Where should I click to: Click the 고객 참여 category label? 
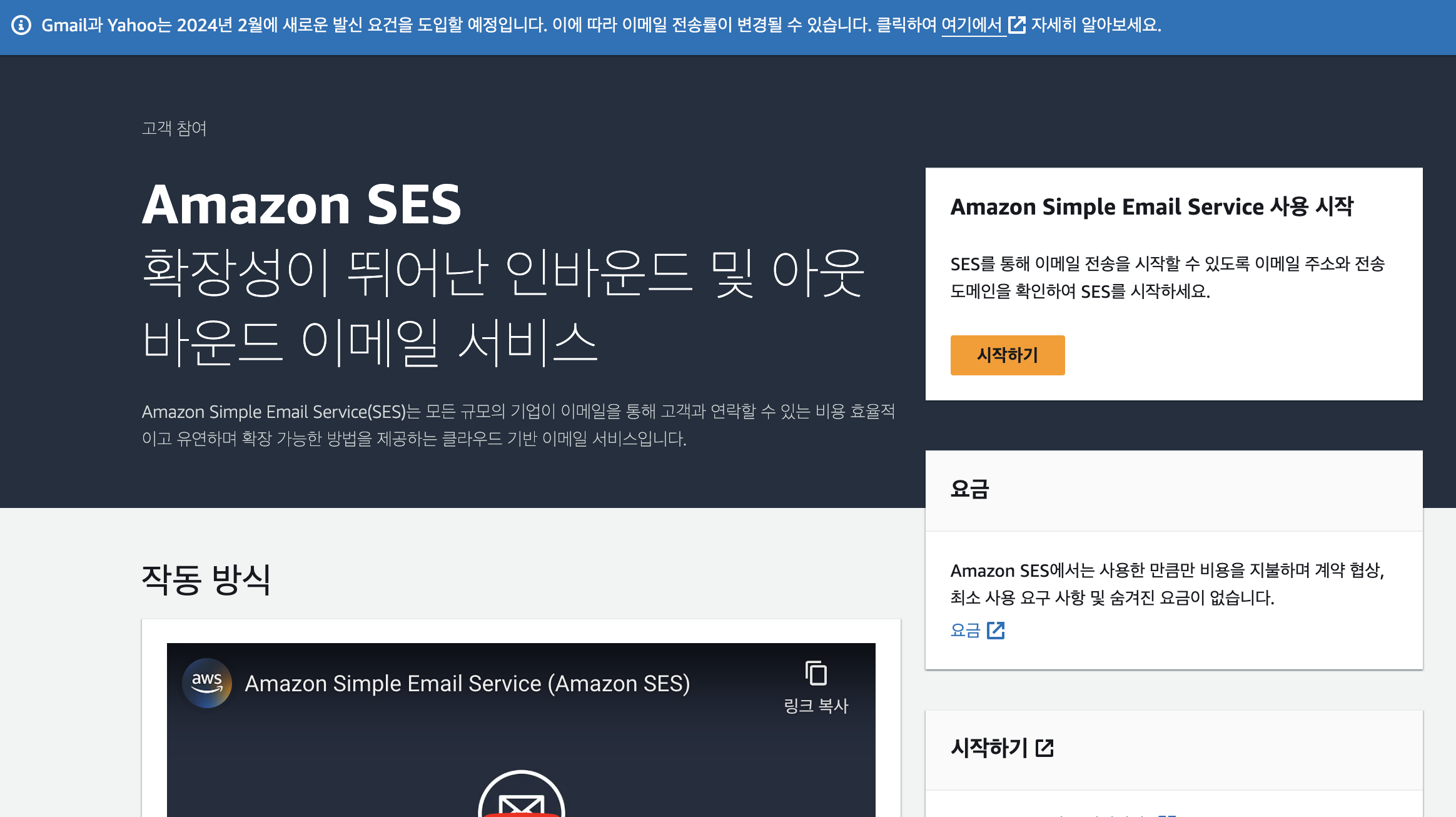[174, 128]
